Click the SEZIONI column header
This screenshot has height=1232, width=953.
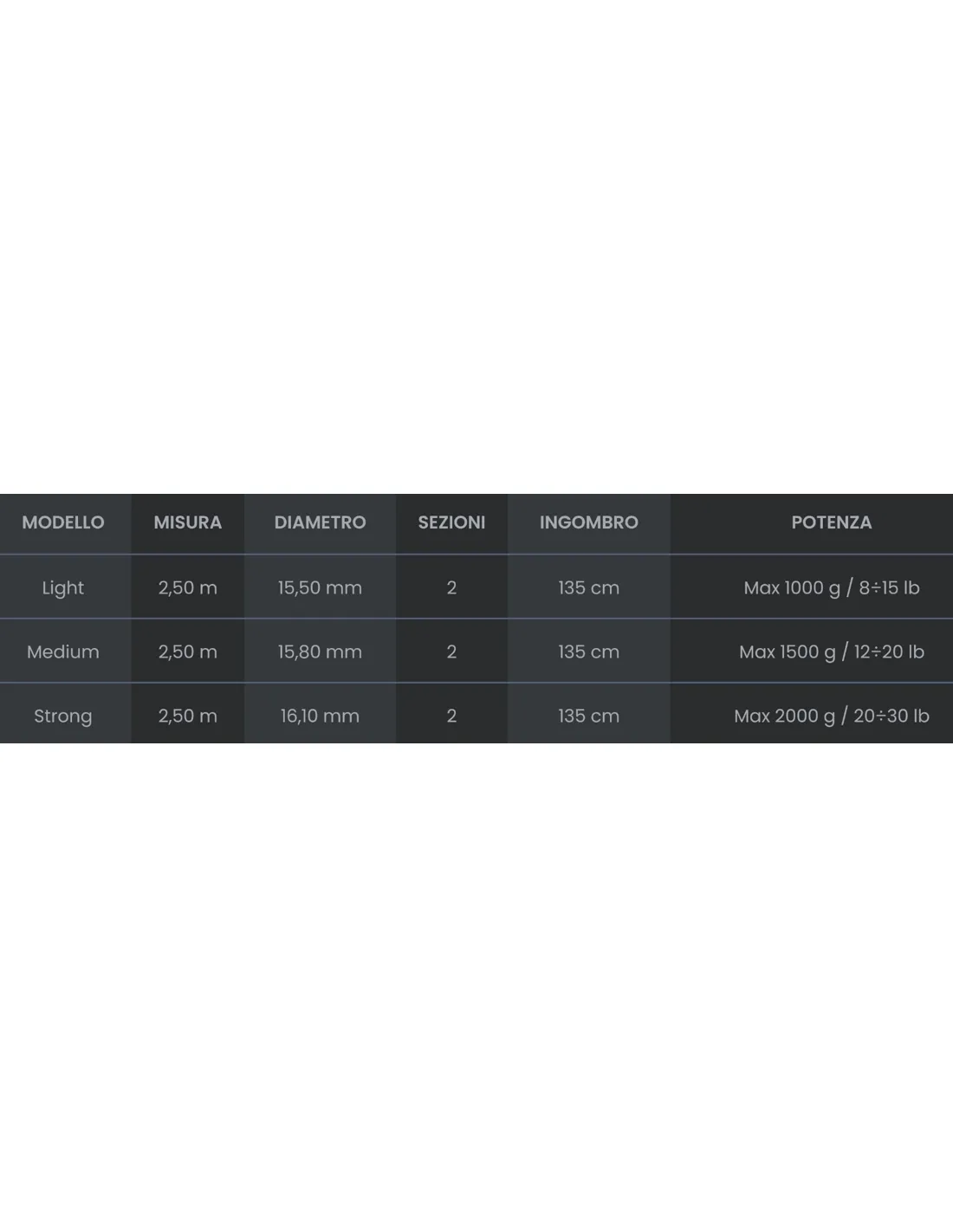tap(451, 522)
